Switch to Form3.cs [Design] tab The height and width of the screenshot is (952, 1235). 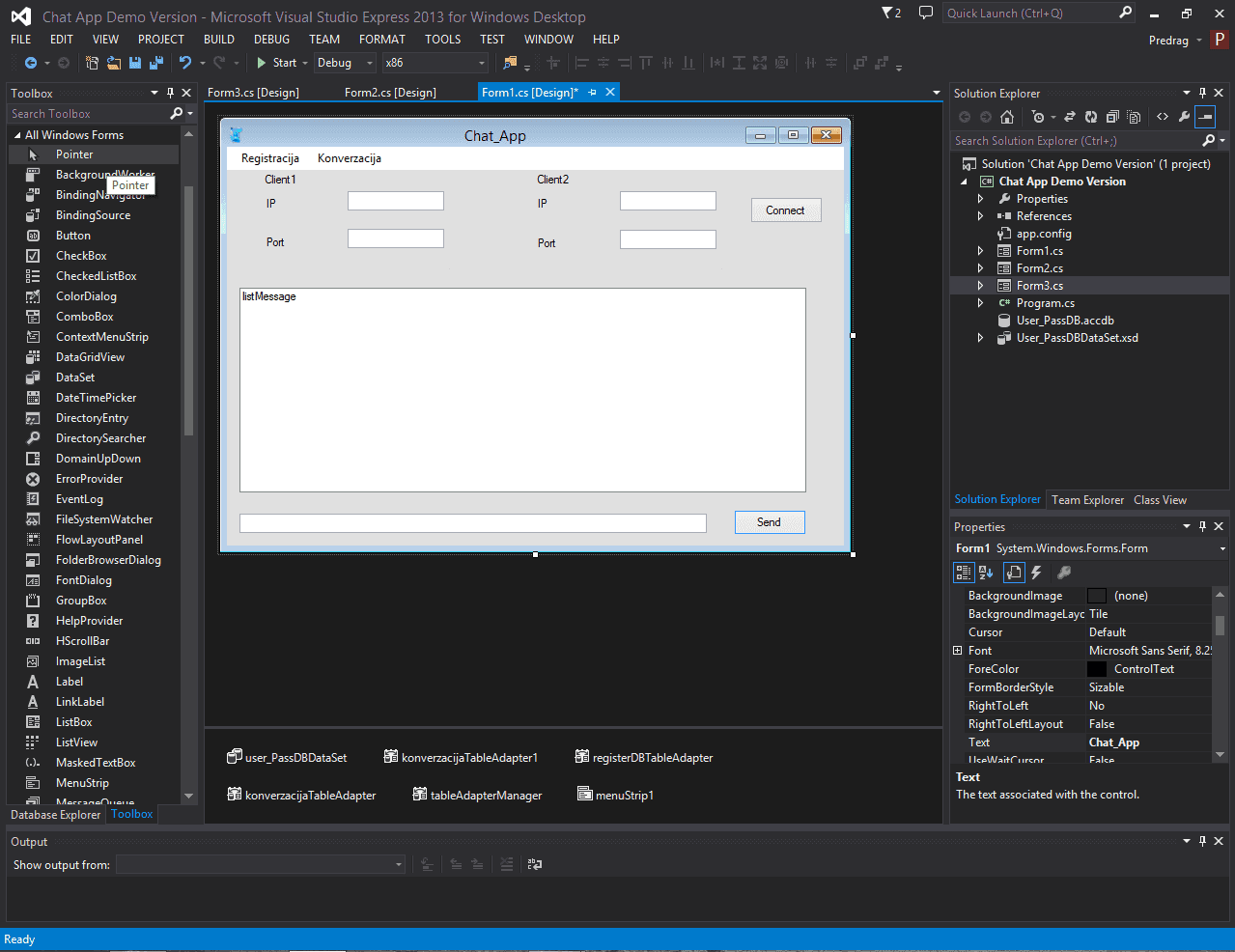click(253, 93)
